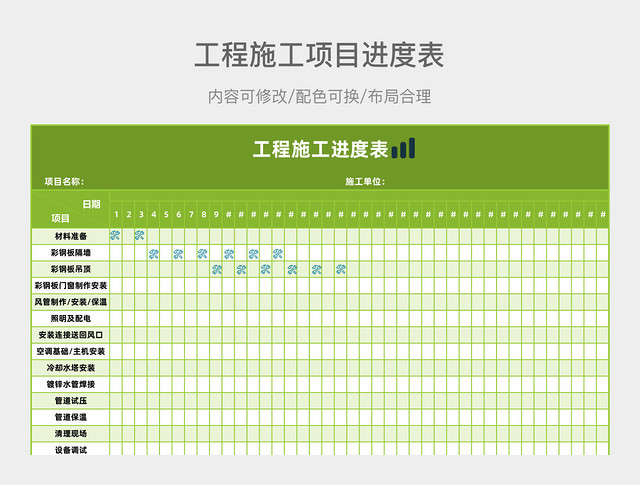The width and height of the screenshot is (640, 485).
Task: Click the fourth wrench icon in 彩钢板隔墙 row
Action: pyautogui.click(x=229, y=254)
